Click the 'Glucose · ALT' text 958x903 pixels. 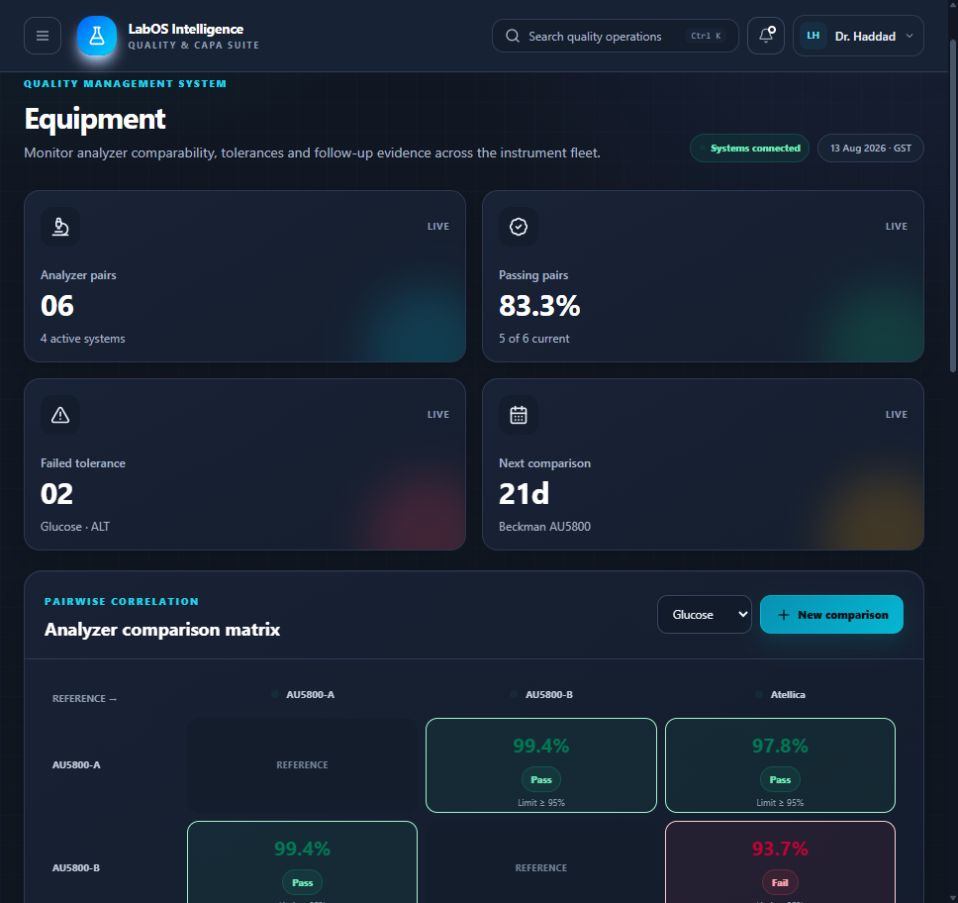point(75,527)
